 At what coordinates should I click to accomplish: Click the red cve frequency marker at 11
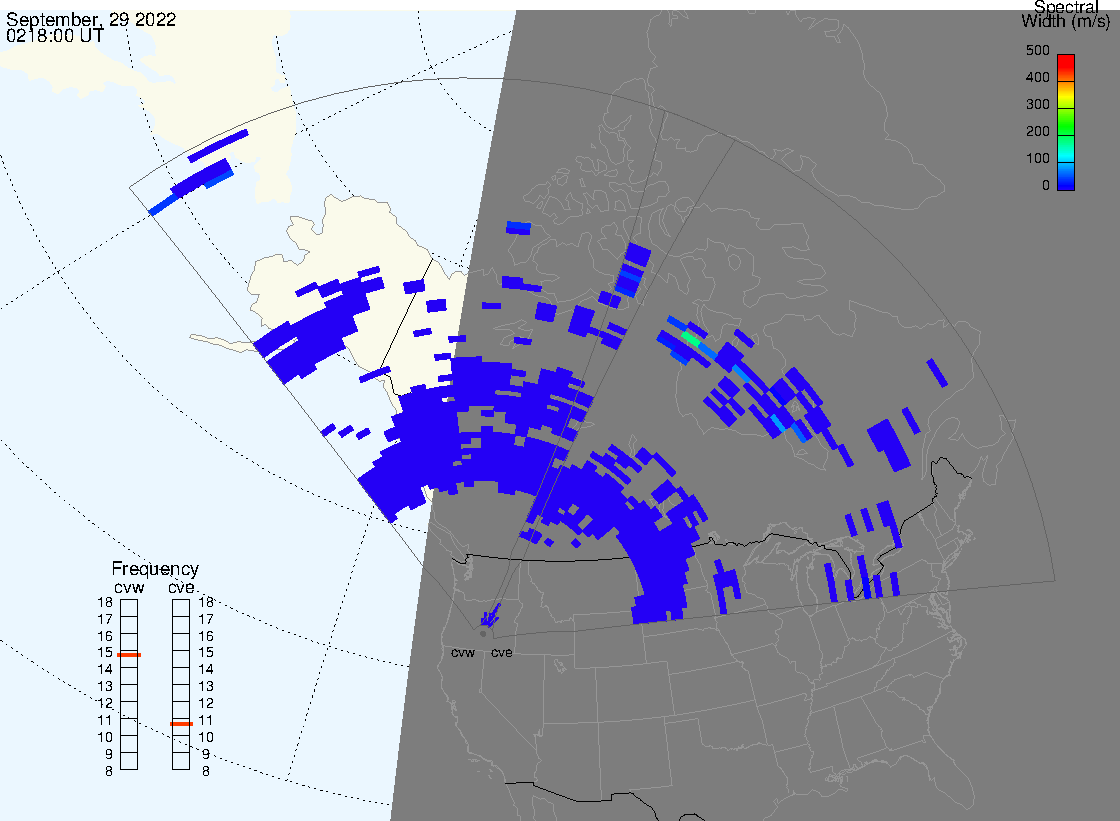pyautogui.click(x=181, y=724)
